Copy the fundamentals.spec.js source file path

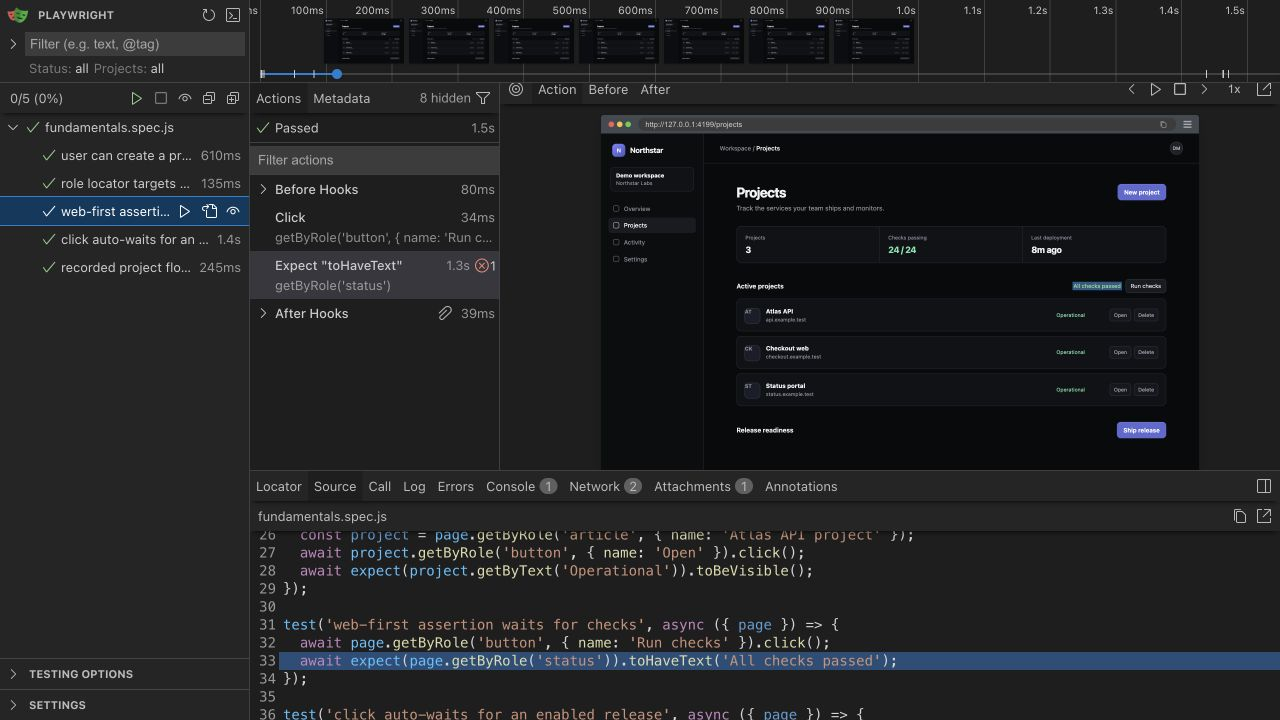1240,516
